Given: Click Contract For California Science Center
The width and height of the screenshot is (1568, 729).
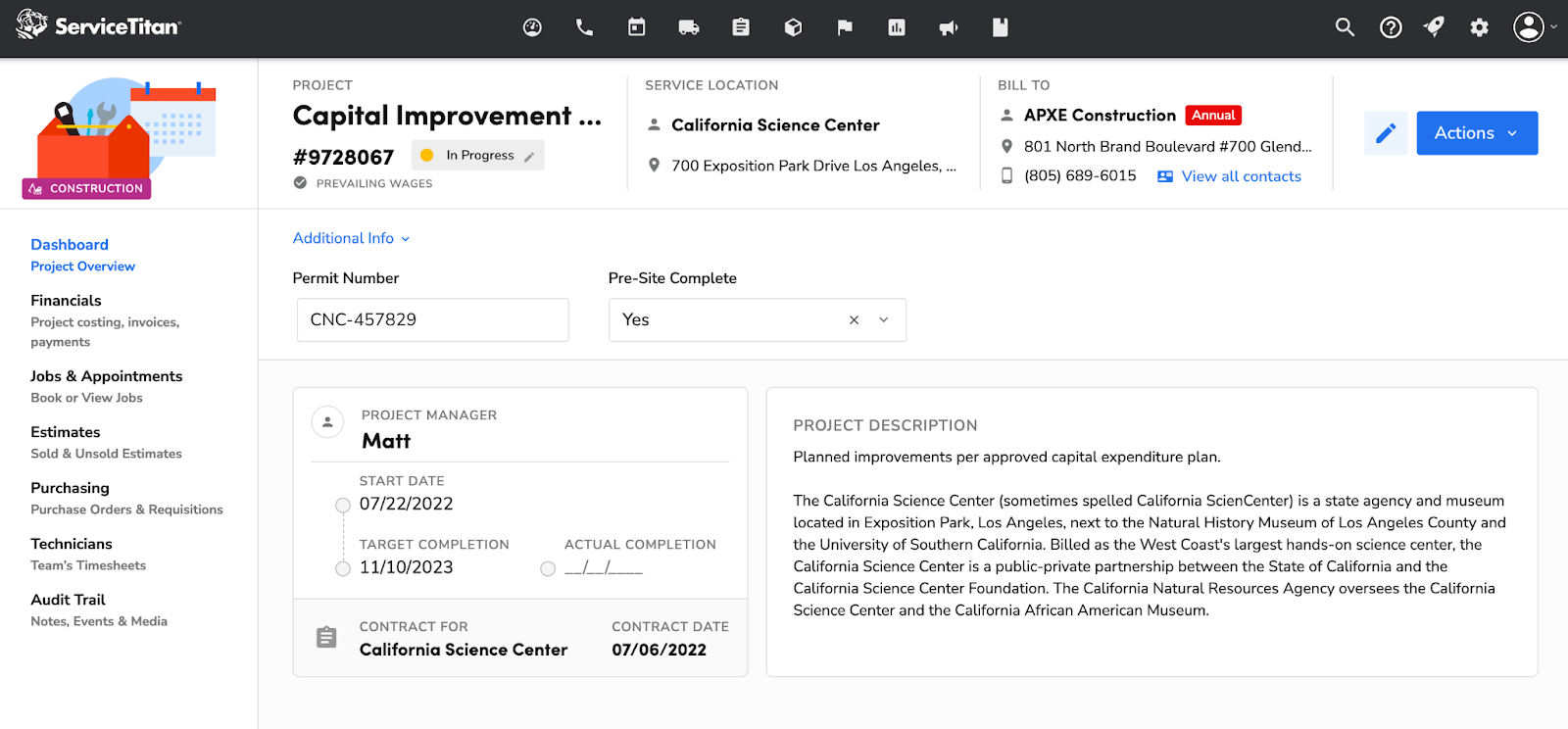Looking at the screenshot, I should pos(463,650).
